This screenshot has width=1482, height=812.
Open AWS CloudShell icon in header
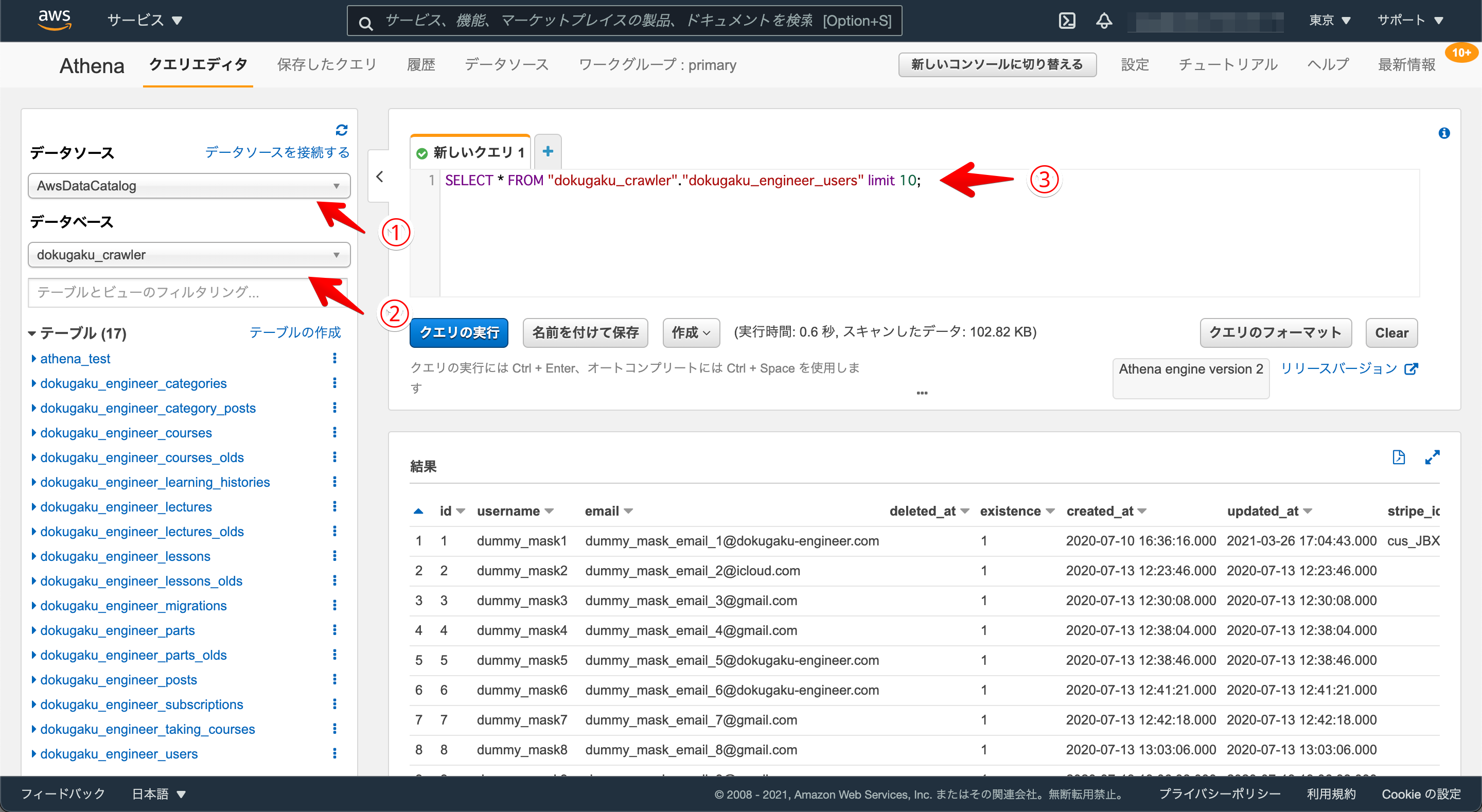tap(1067, 21)
